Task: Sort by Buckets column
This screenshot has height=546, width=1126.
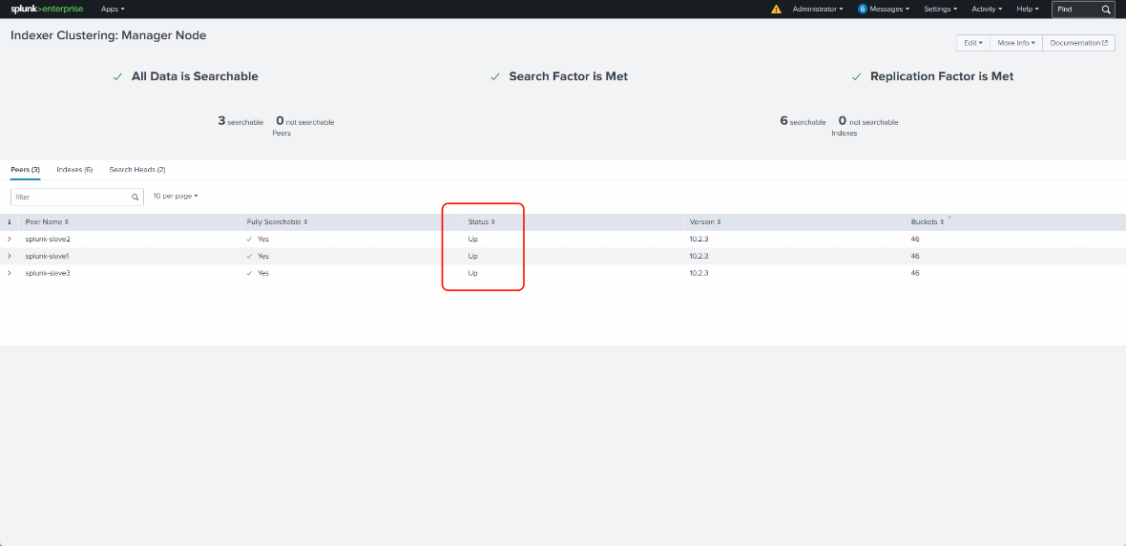Action: point(928,222)
